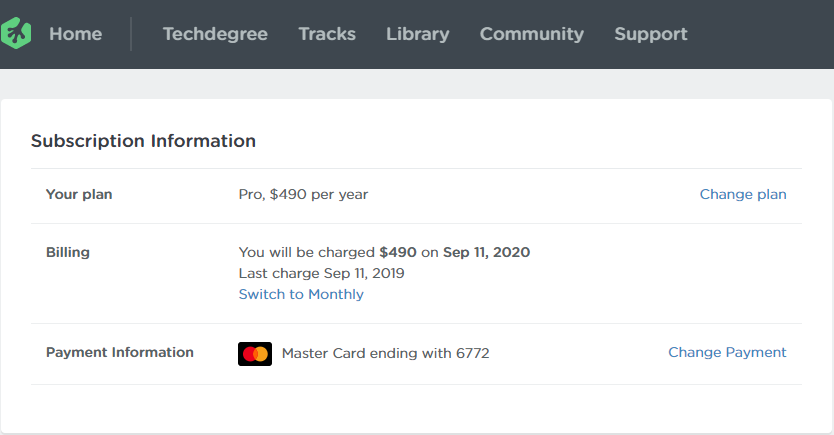Click the Treehouse logo icon
834x435 pixels.
click(x=16, y=34)
